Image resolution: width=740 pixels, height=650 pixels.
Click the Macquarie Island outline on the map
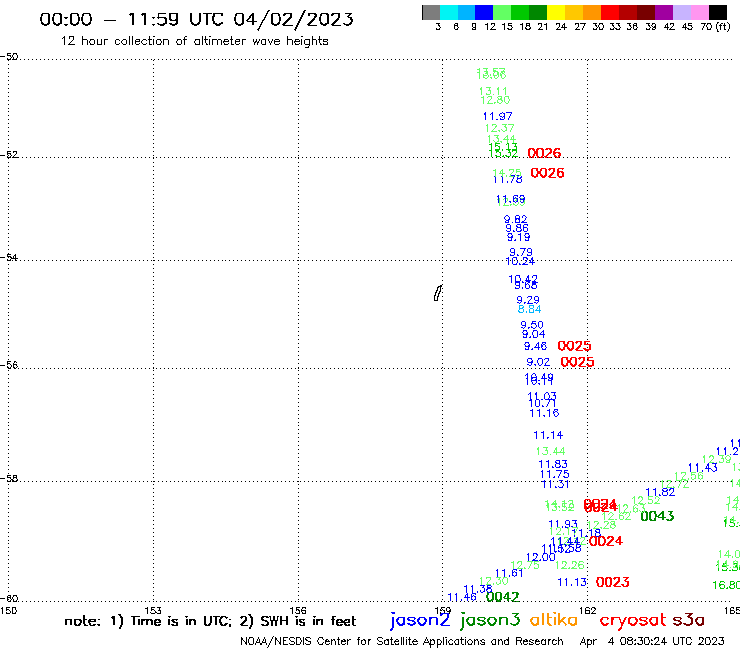coord(438,293)
